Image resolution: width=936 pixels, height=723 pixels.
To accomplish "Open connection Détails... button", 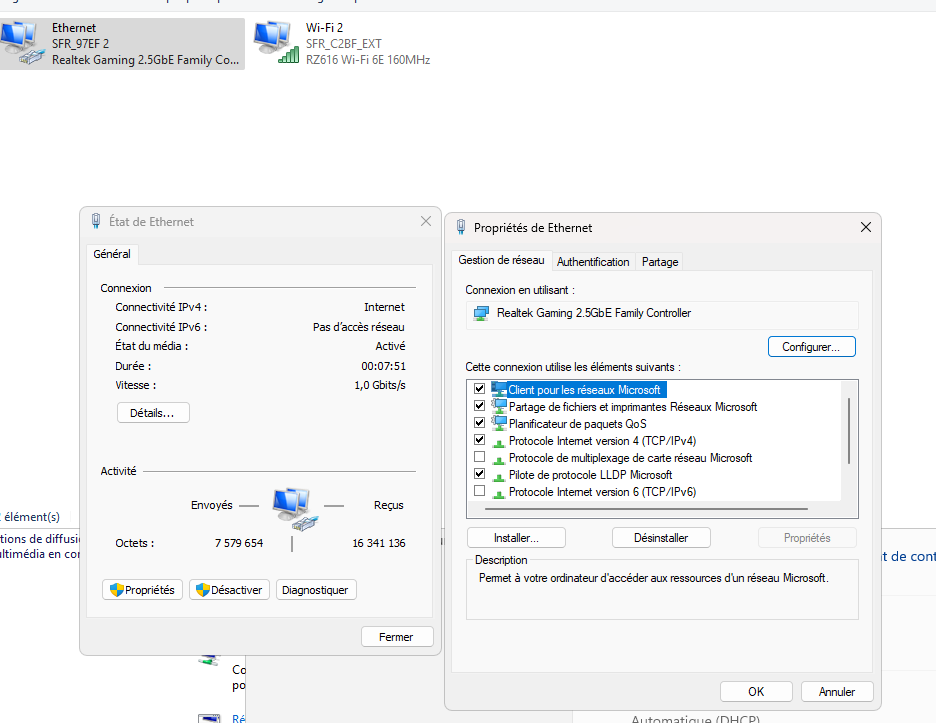I will coord(153,413).
